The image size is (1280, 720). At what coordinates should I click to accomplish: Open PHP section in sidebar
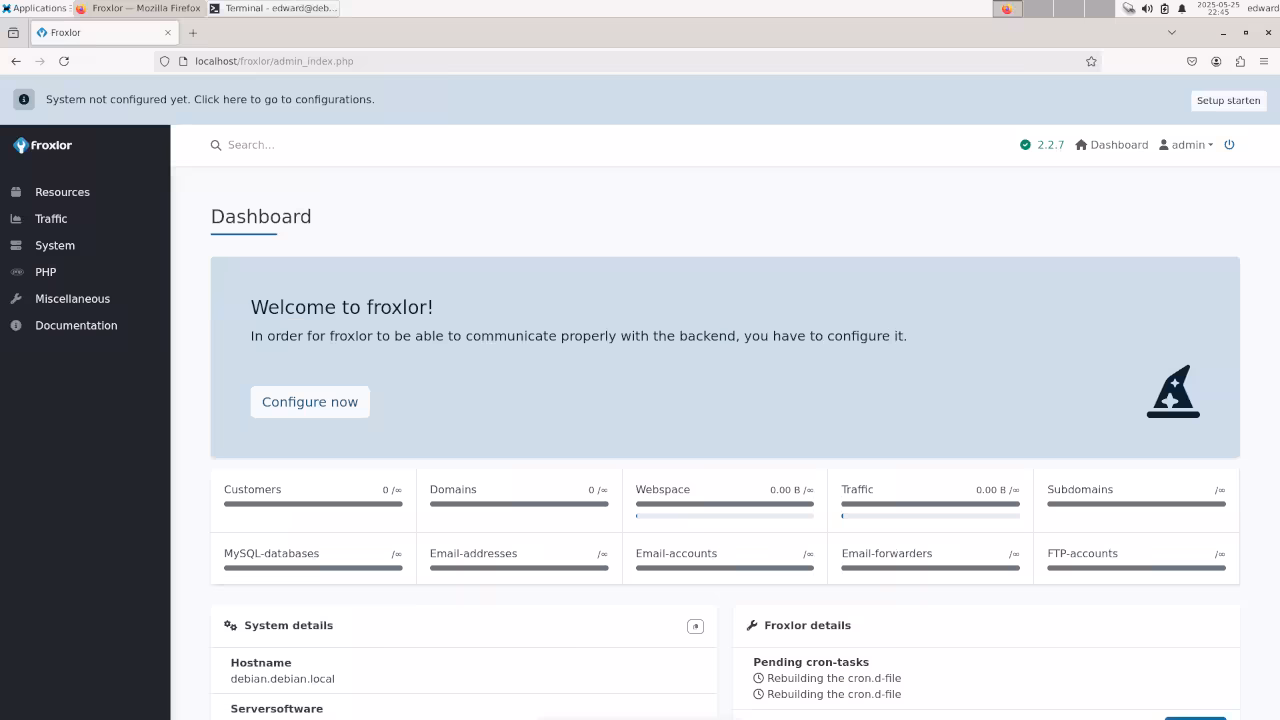click(45, 272)
